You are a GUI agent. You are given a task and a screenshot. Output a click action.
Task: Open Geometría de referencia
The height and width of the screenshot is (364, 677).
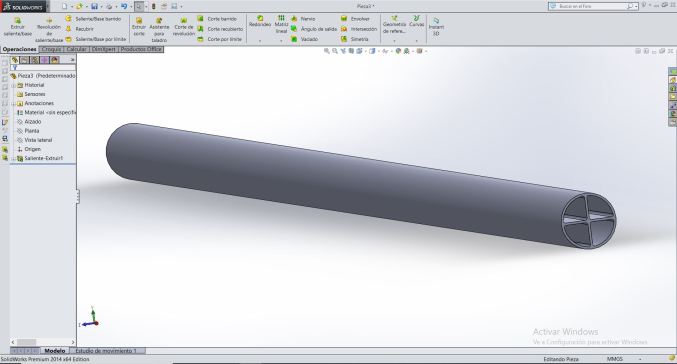point(394,24)
